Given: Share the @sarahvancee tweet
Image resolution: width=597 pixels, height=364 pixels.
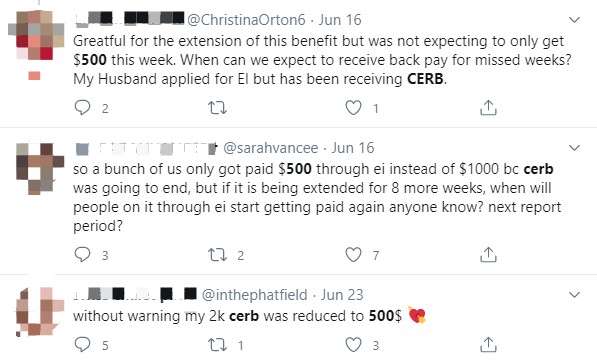Looking at the screenshot, I should click(488, 255).
